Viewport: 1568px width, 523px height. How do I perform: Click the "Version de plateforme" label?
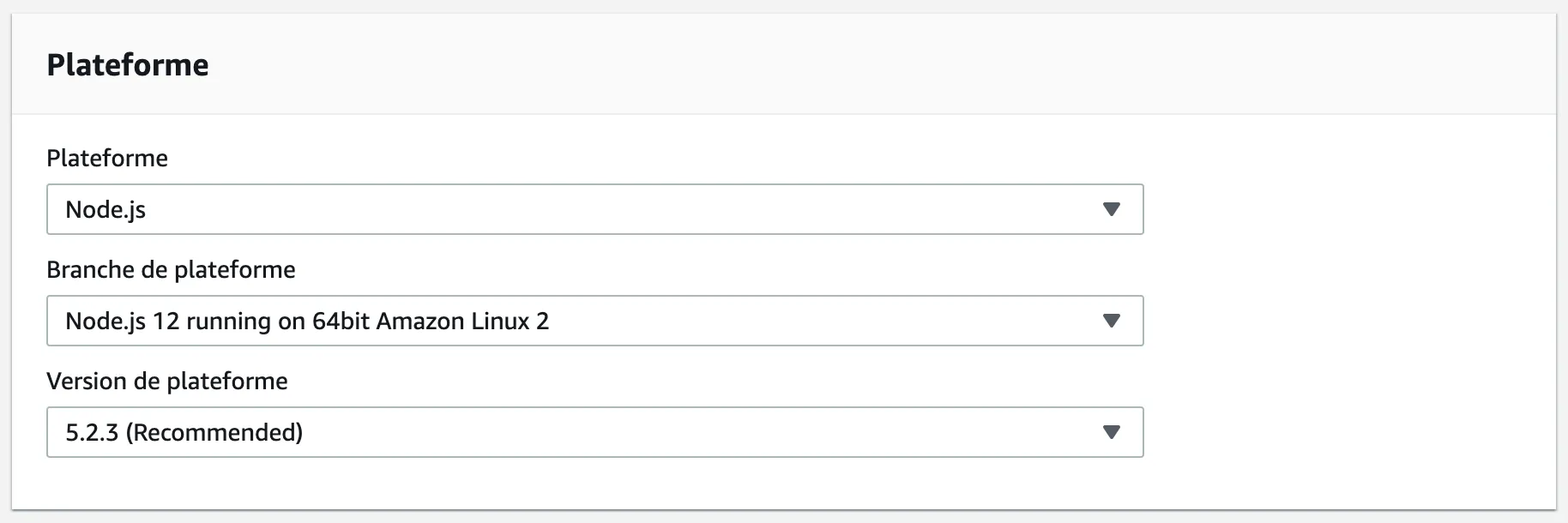pos(167,381)
